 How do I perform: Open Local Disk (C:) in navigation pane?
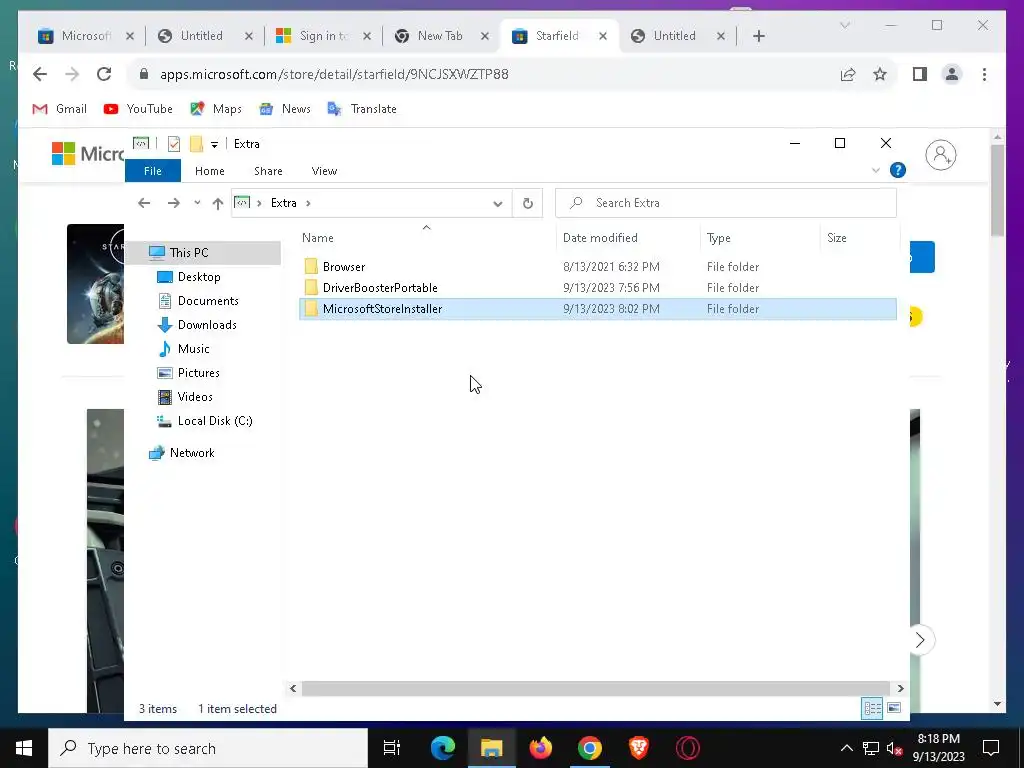[x=215, y=421]
